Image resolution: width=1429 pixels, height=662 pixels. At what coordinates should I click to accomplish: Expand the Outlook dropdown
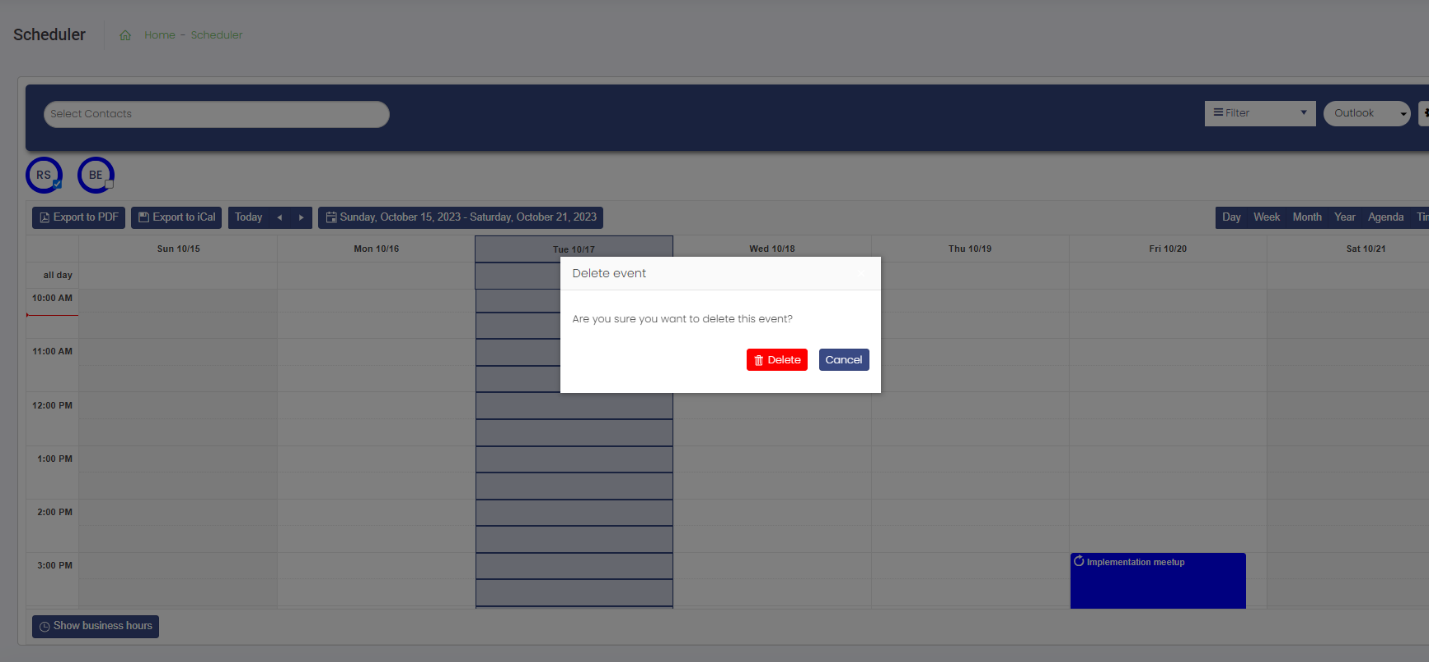coord(1366,113)
